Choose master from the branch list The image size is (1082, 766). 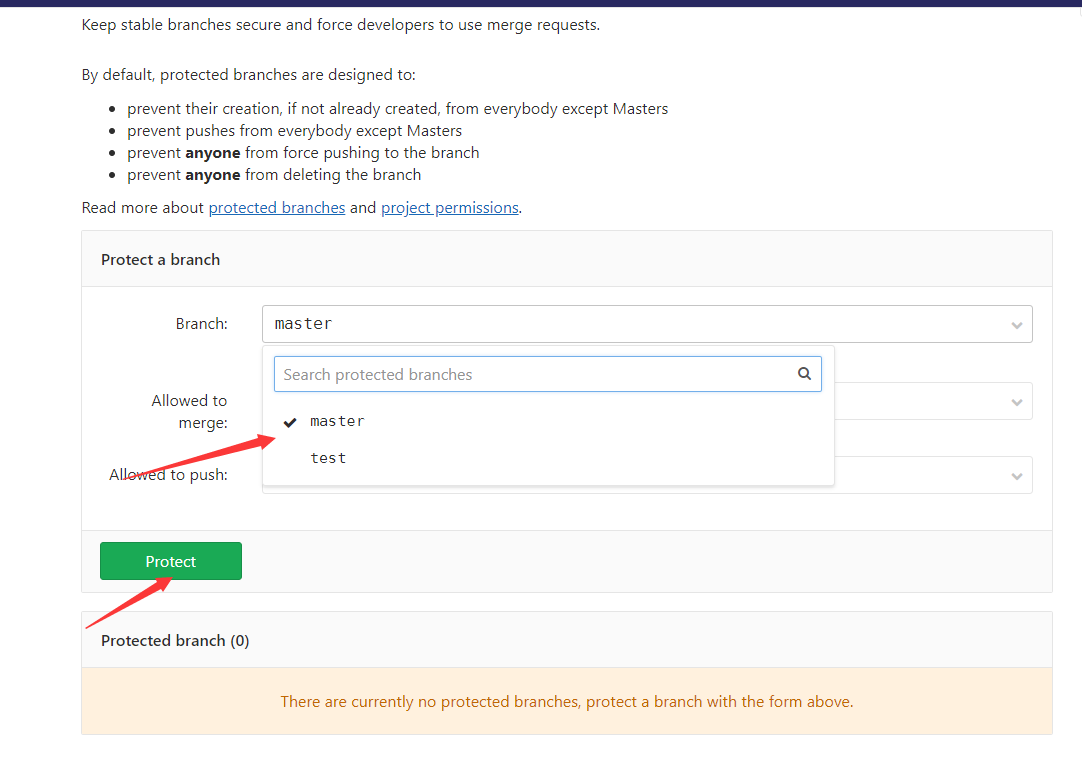click(x=338, y=421)
